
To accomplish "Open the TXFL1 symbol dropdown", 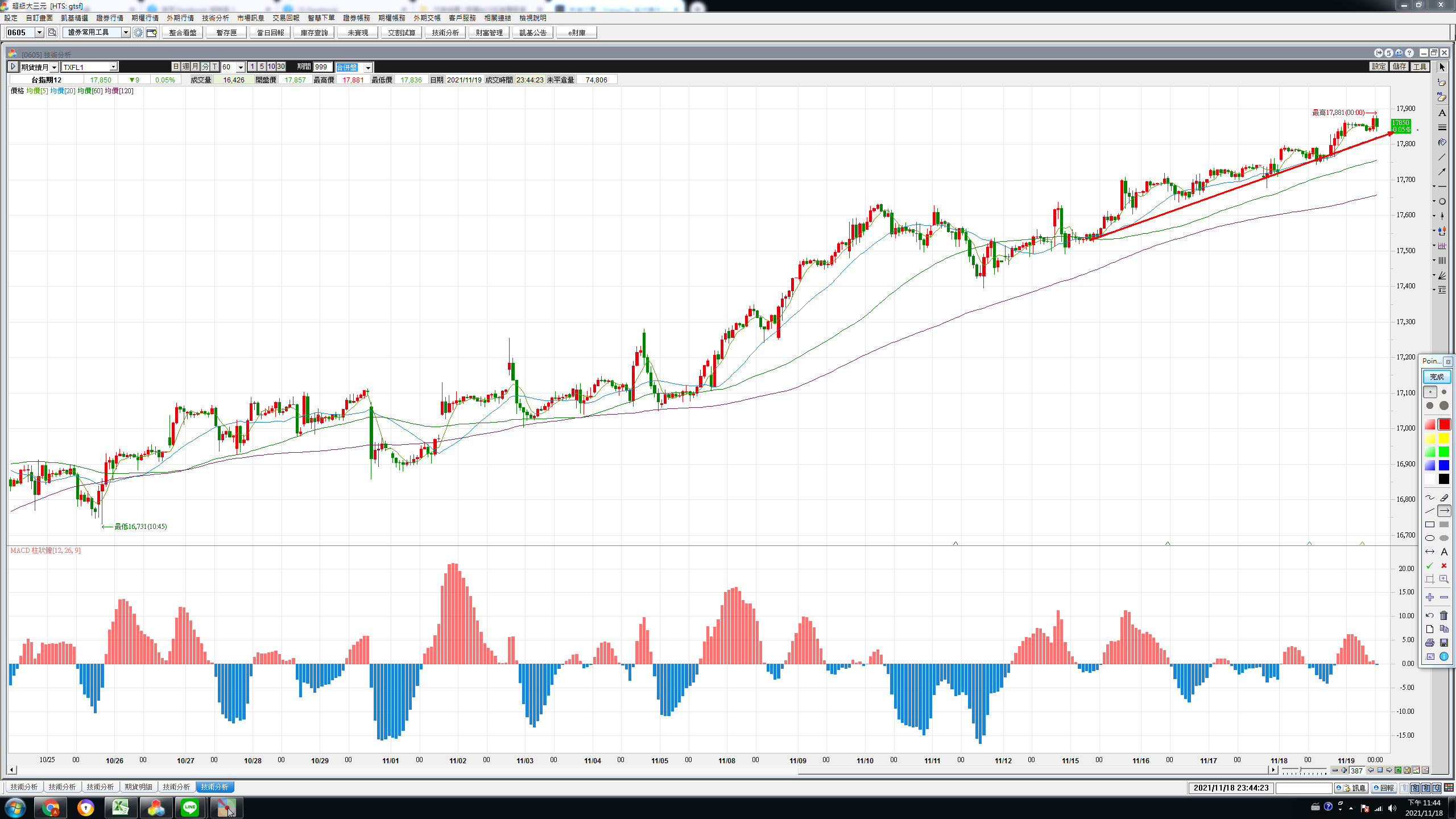I will [113, 67].
